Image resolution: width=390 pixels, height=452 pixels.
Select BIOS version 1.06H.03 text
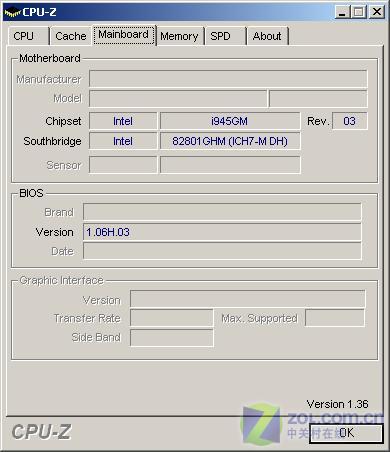click(108, 232)
